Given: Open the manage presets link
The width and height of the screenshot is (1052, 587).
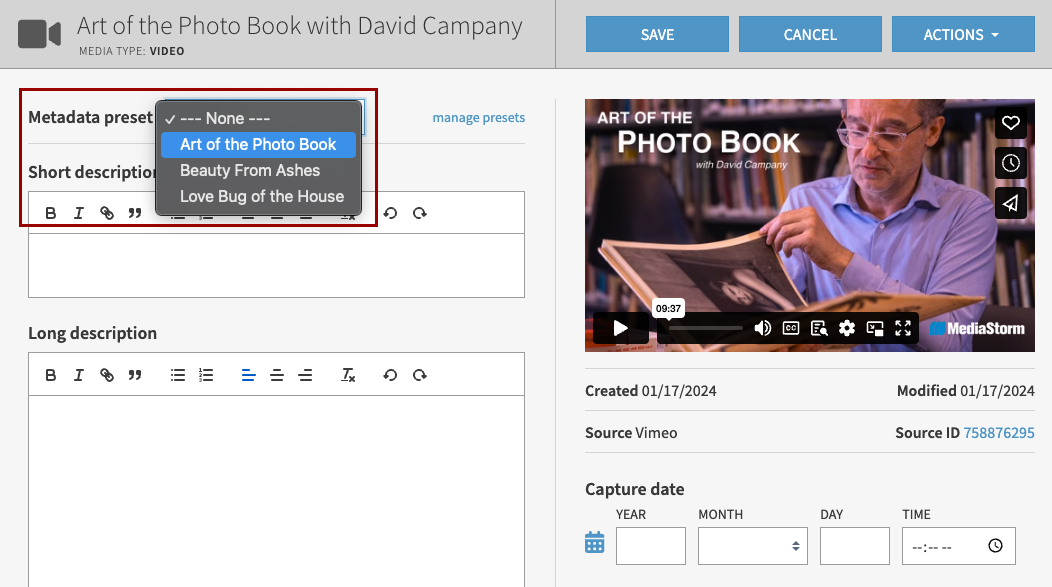Looking at the screenshot, I should point(478,118).
